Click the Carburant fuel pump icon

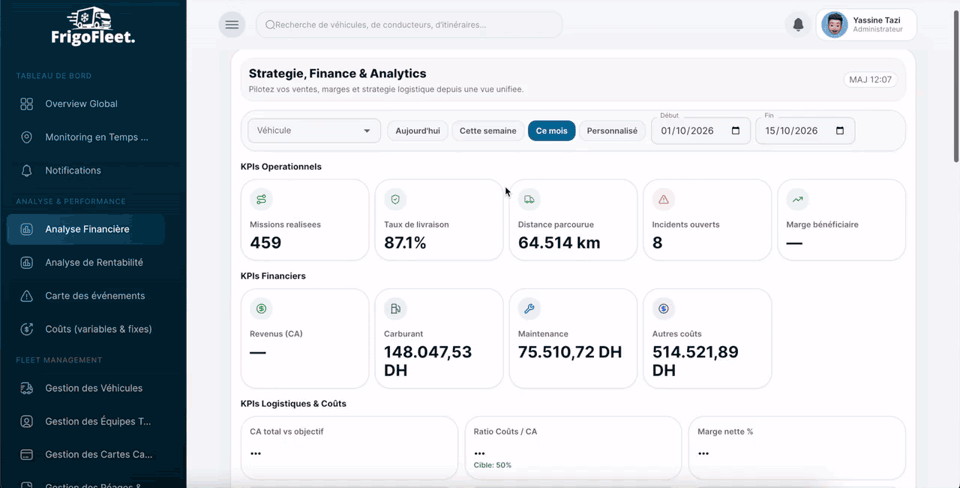point(396,309)
